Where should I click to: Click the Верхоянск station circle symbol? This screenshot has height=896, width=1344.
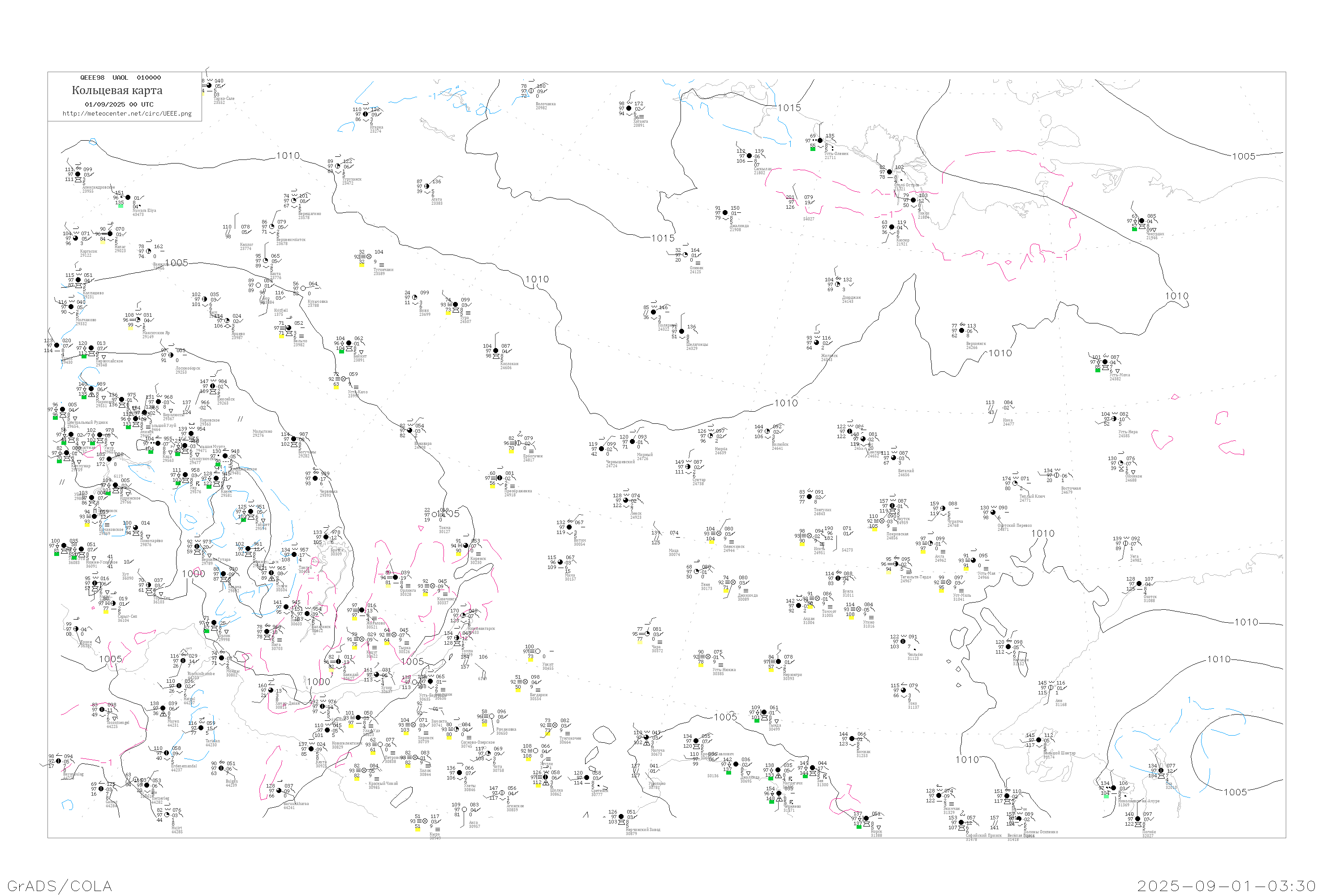pos(962,331)
